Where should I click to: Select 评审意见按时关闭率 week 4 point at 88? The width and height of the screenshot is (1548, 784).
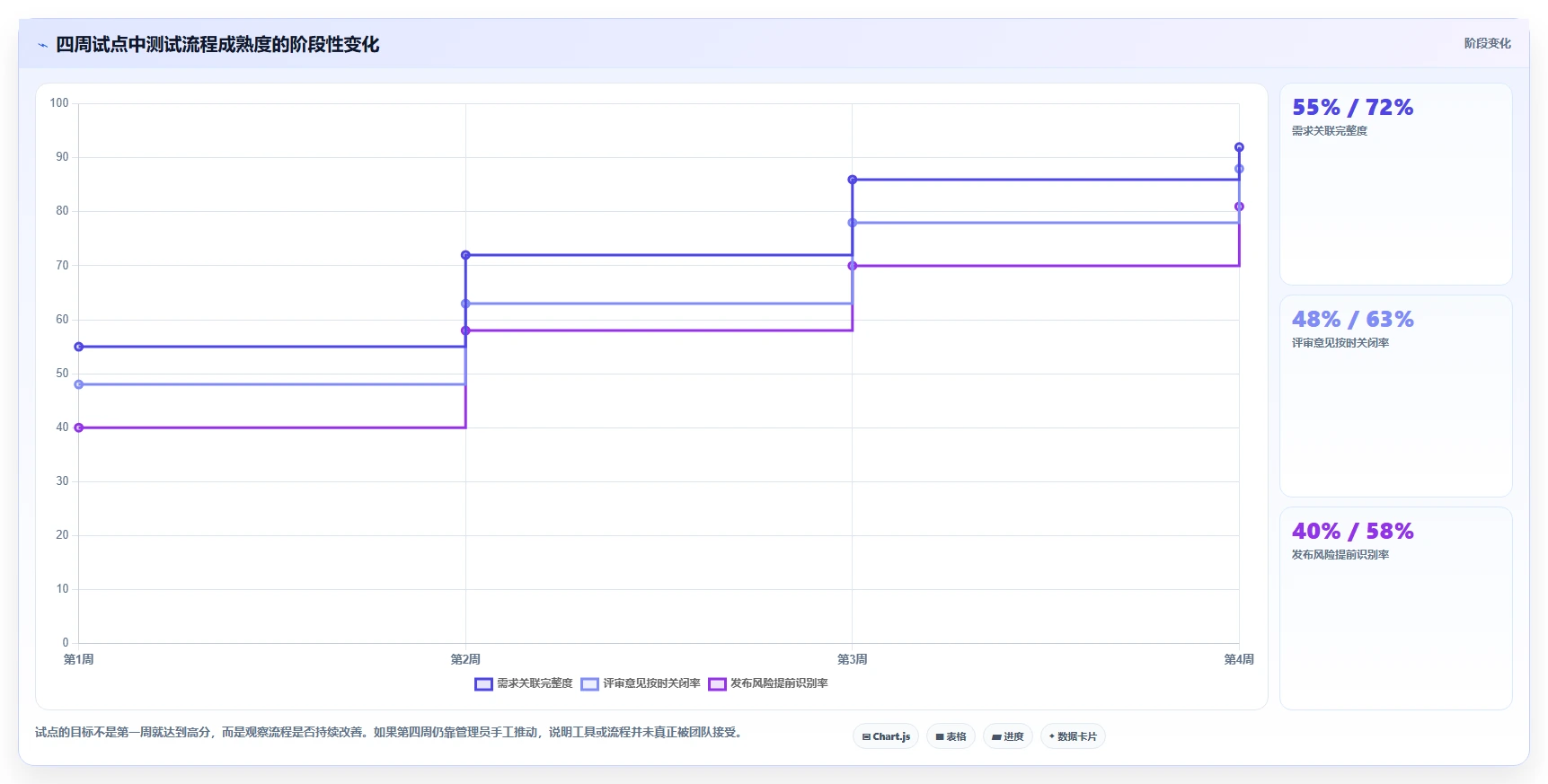[x=1239, y=169]
